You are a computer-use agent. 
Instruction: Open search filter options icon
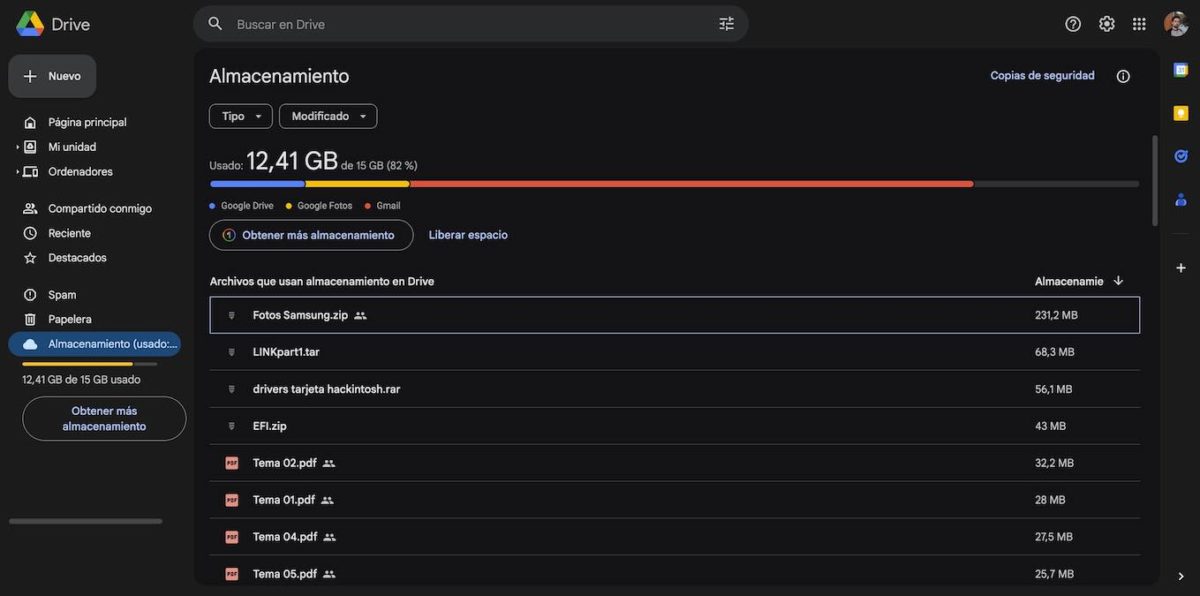(726, 24)
